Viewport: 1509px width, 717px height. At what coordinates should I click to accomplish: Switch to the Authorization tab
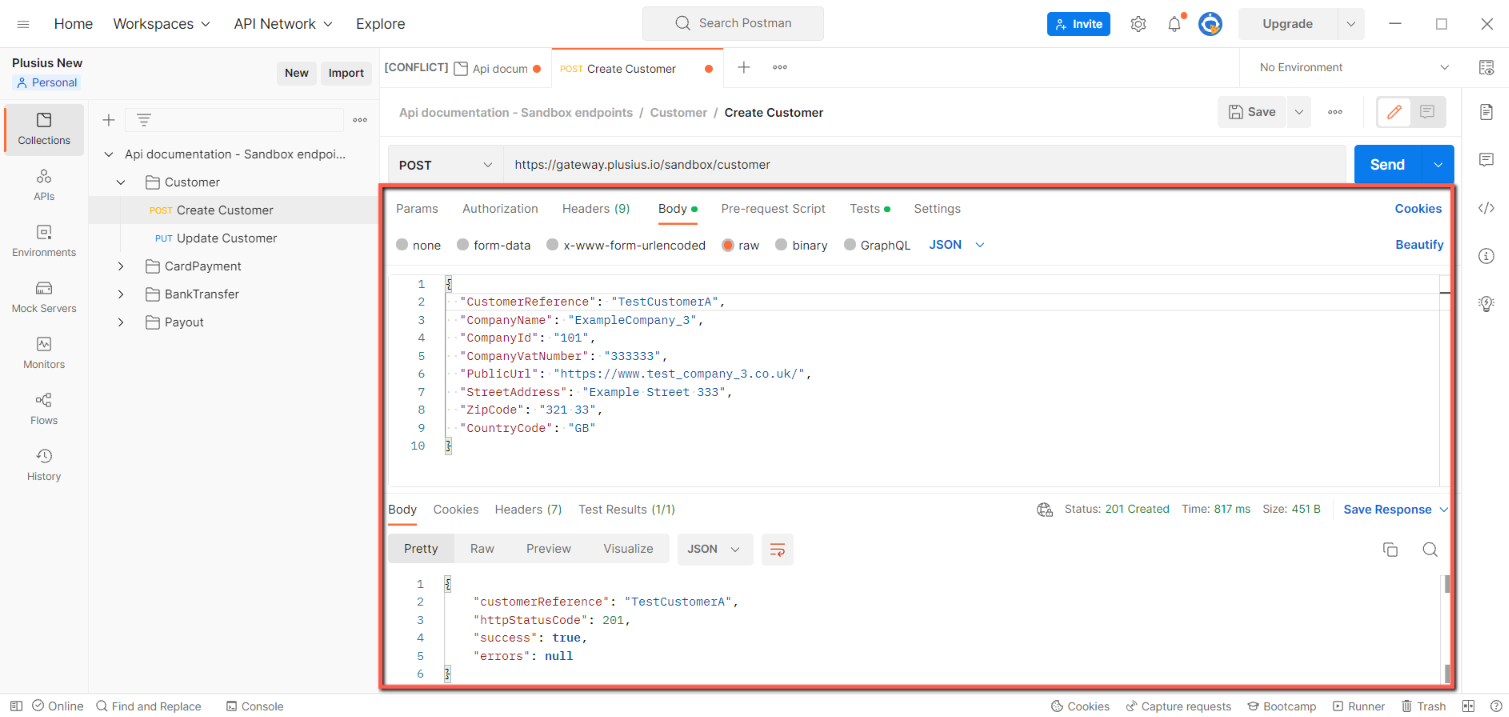pos(500,209)
